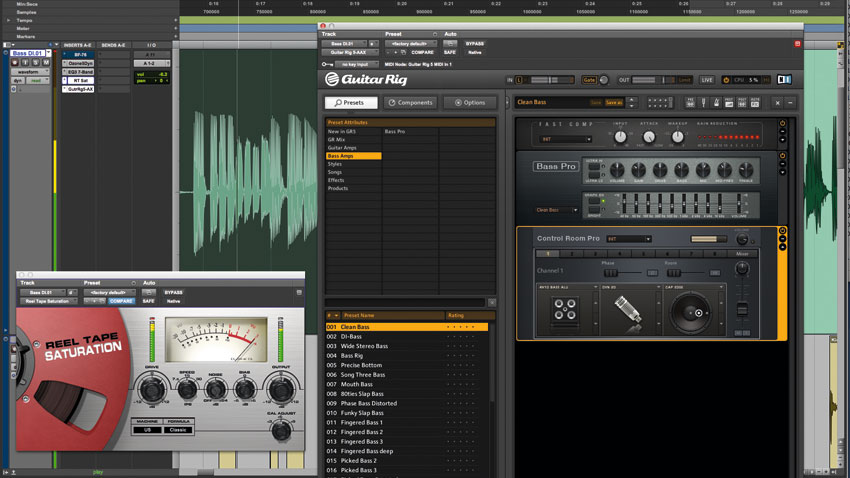This screenshot has width=850, height=478.
Task: Select Bass Amps preset attribute
Action: [353, 156]
